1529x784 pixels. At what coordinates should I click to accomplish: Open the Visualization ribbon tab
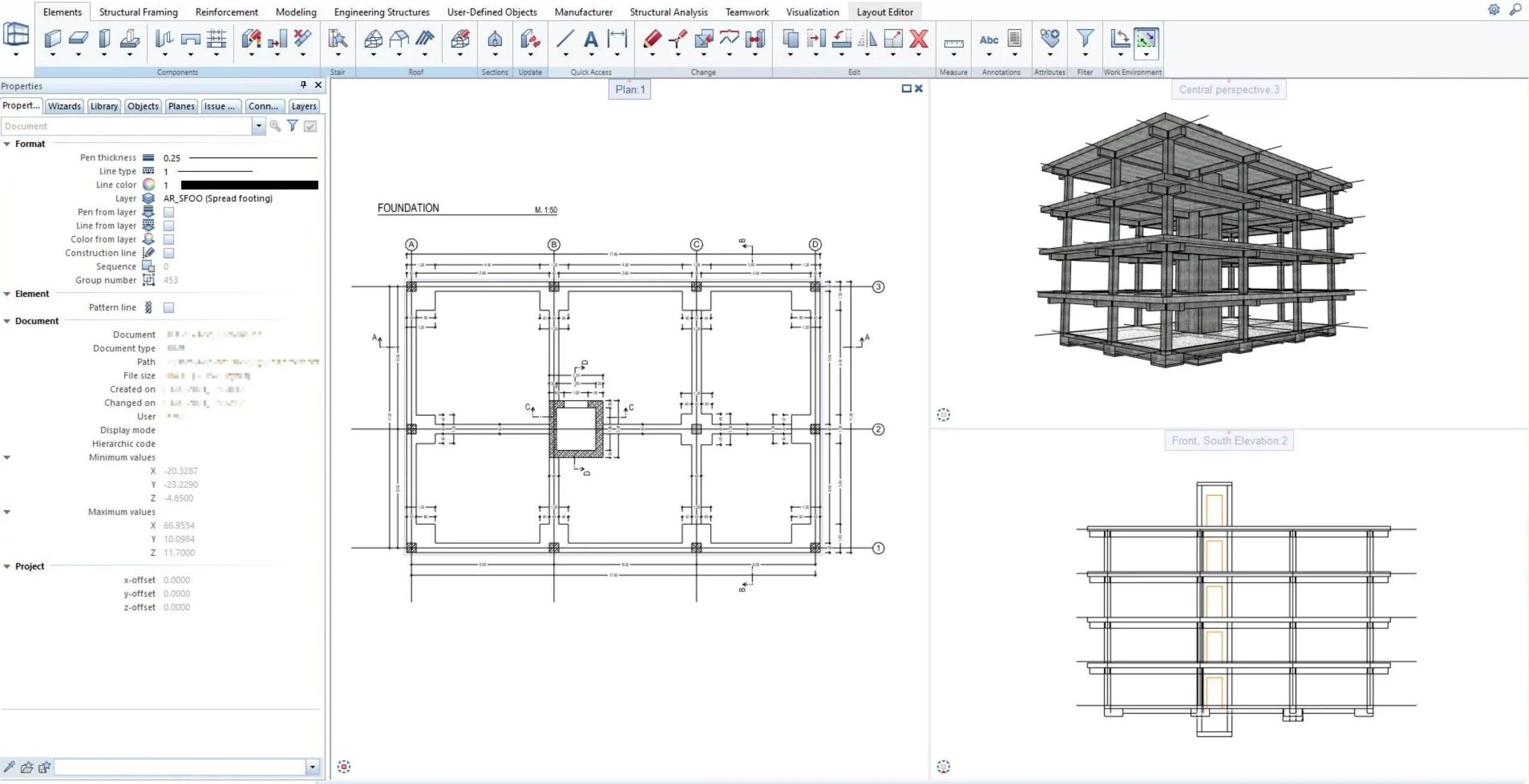pyautogui.click(x=812, y=12)
